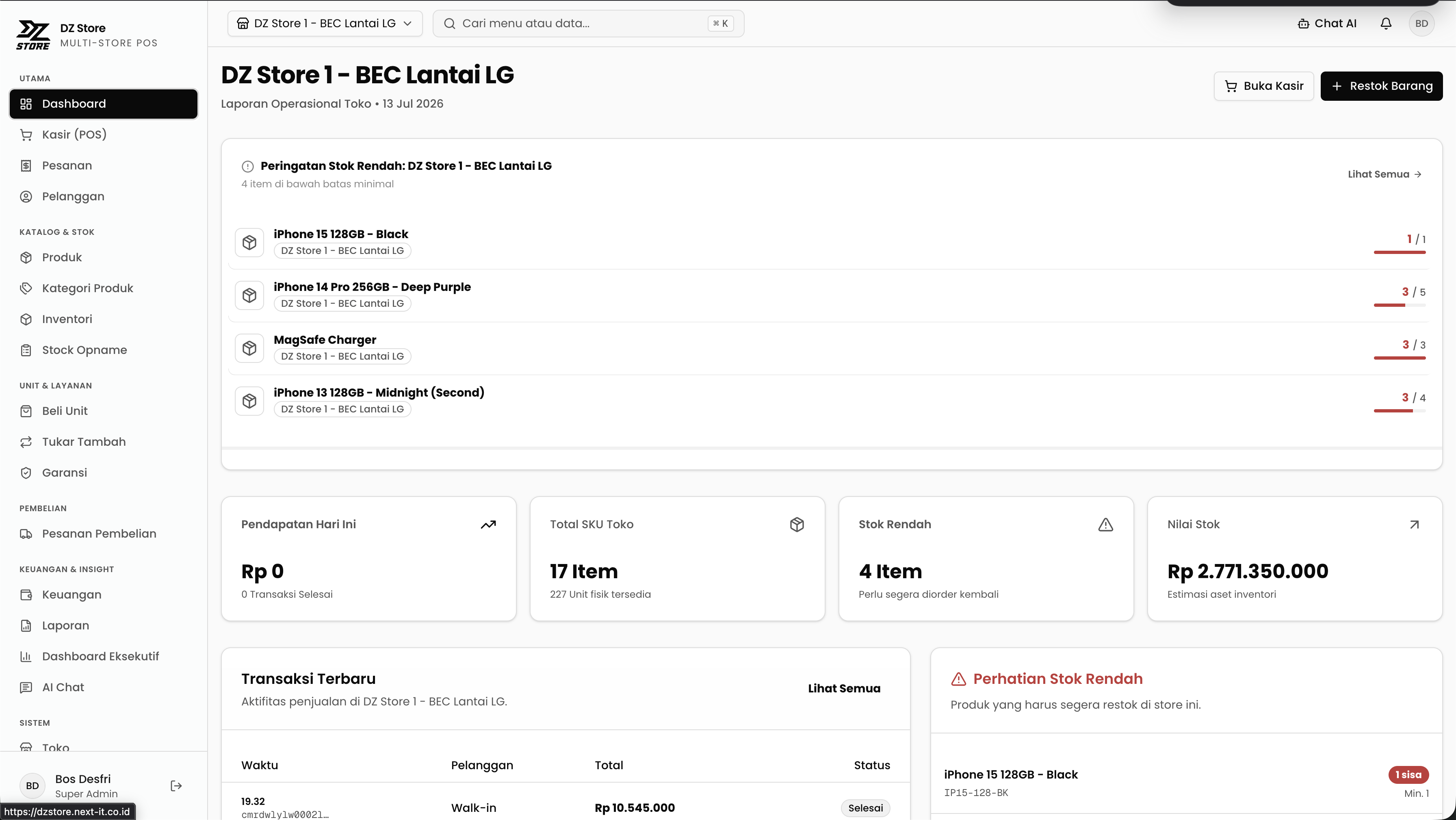
Task: Click the trend icon on Pendapatan Hari Ini
Action: (x=488, y=525)
